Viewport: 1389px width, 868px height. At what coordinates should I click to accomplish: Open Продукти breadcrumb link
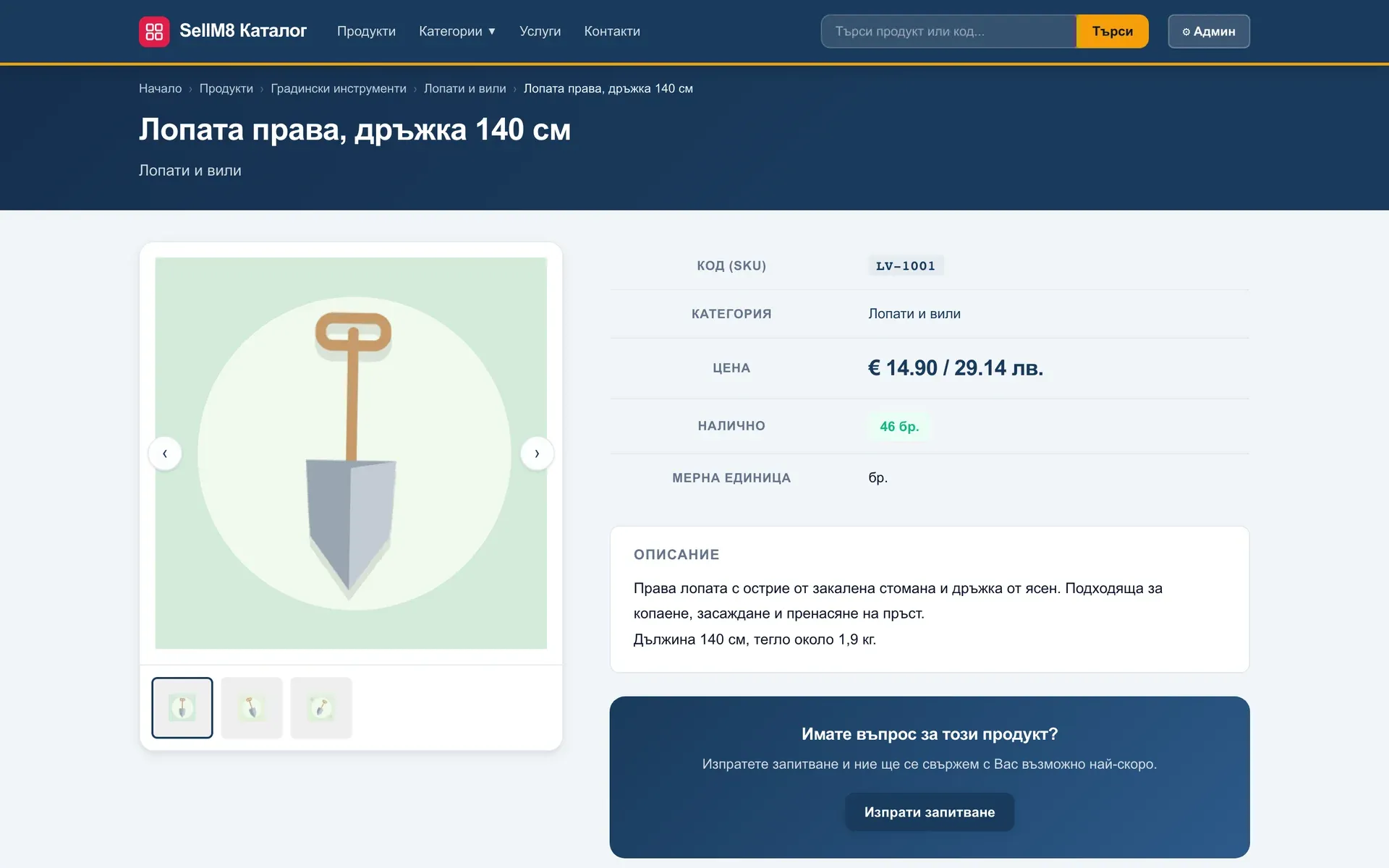226,88
